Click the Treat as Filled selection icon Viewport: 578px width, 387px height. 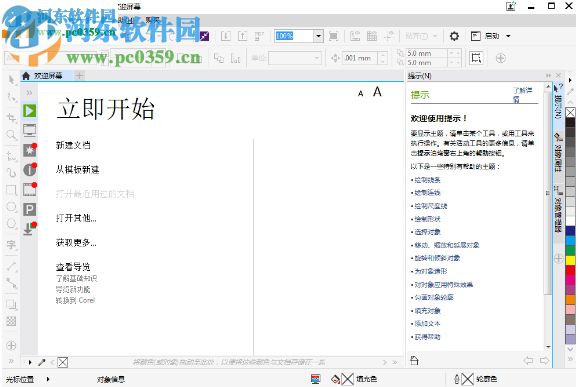[476, 58]
